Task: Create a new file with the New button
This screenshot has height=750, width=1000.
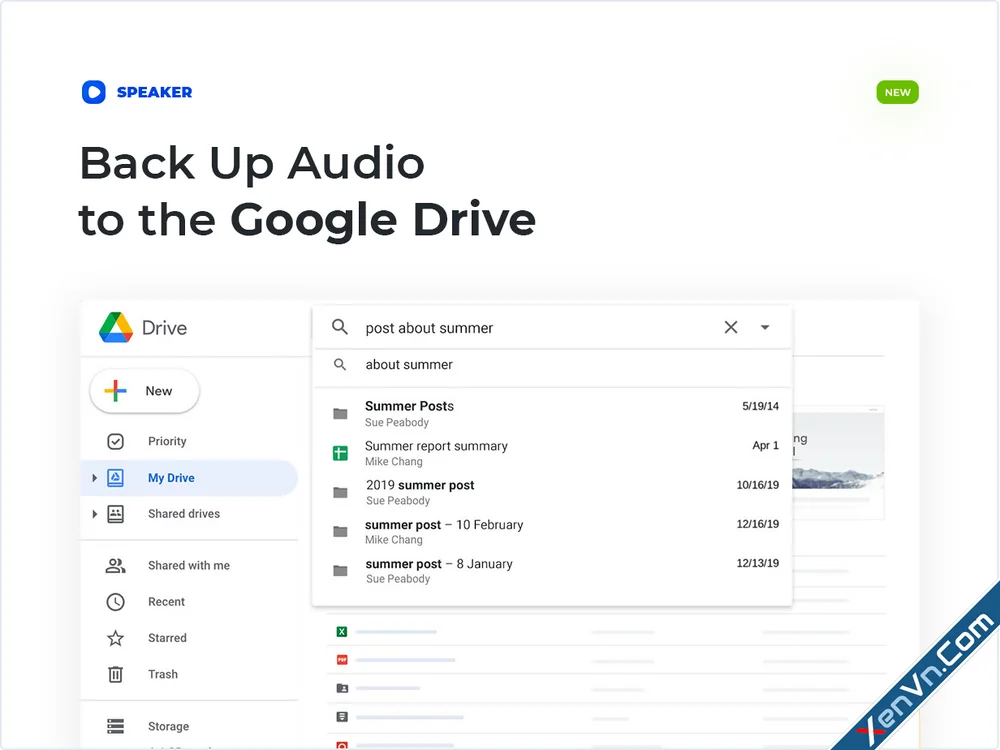Action: (145, 391)
